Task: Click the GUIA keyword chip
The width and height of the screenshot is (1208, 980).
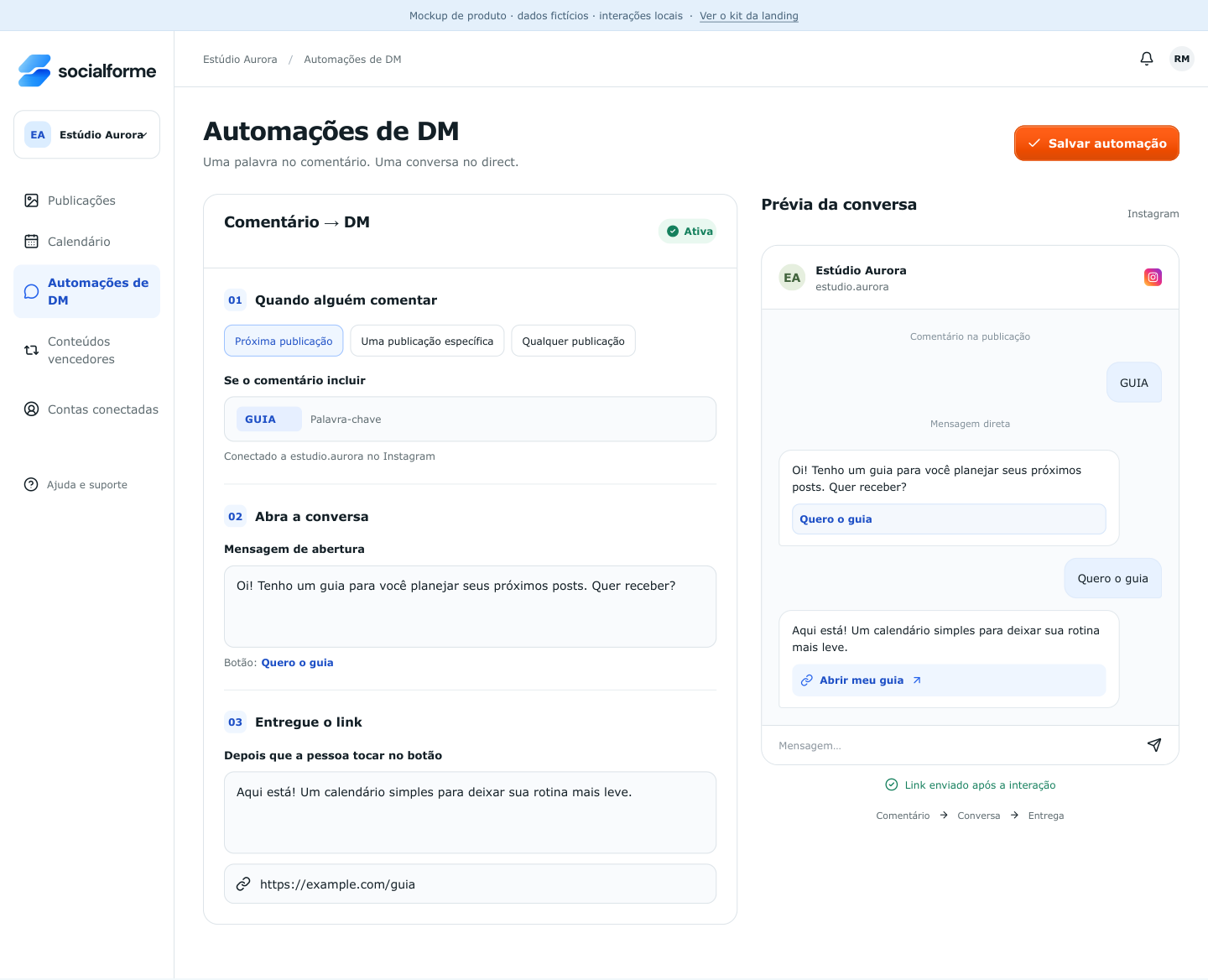Action: coord(269,420)
